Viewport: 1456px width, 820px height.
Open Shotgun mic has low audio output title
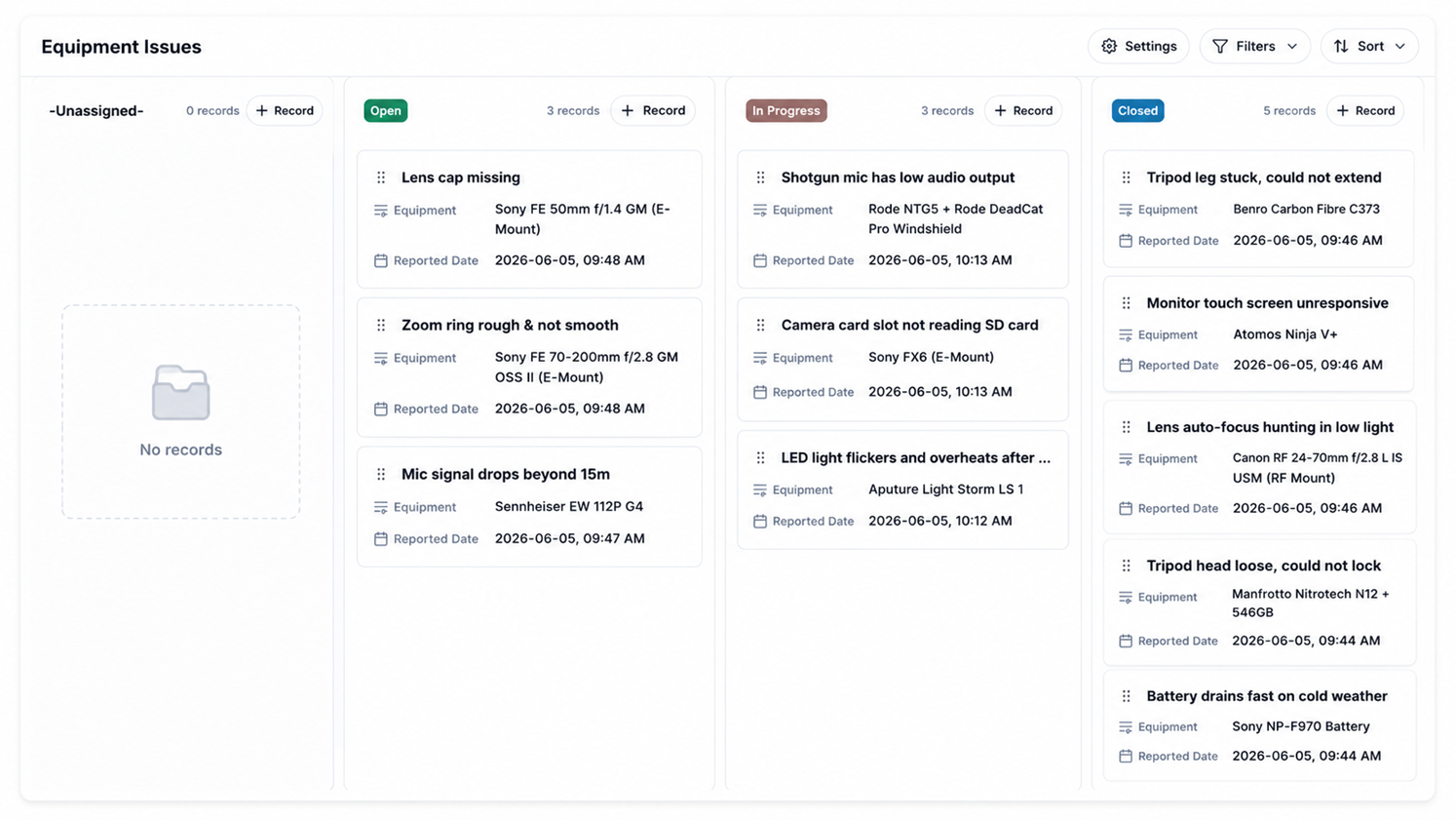(x=898, y=177)
